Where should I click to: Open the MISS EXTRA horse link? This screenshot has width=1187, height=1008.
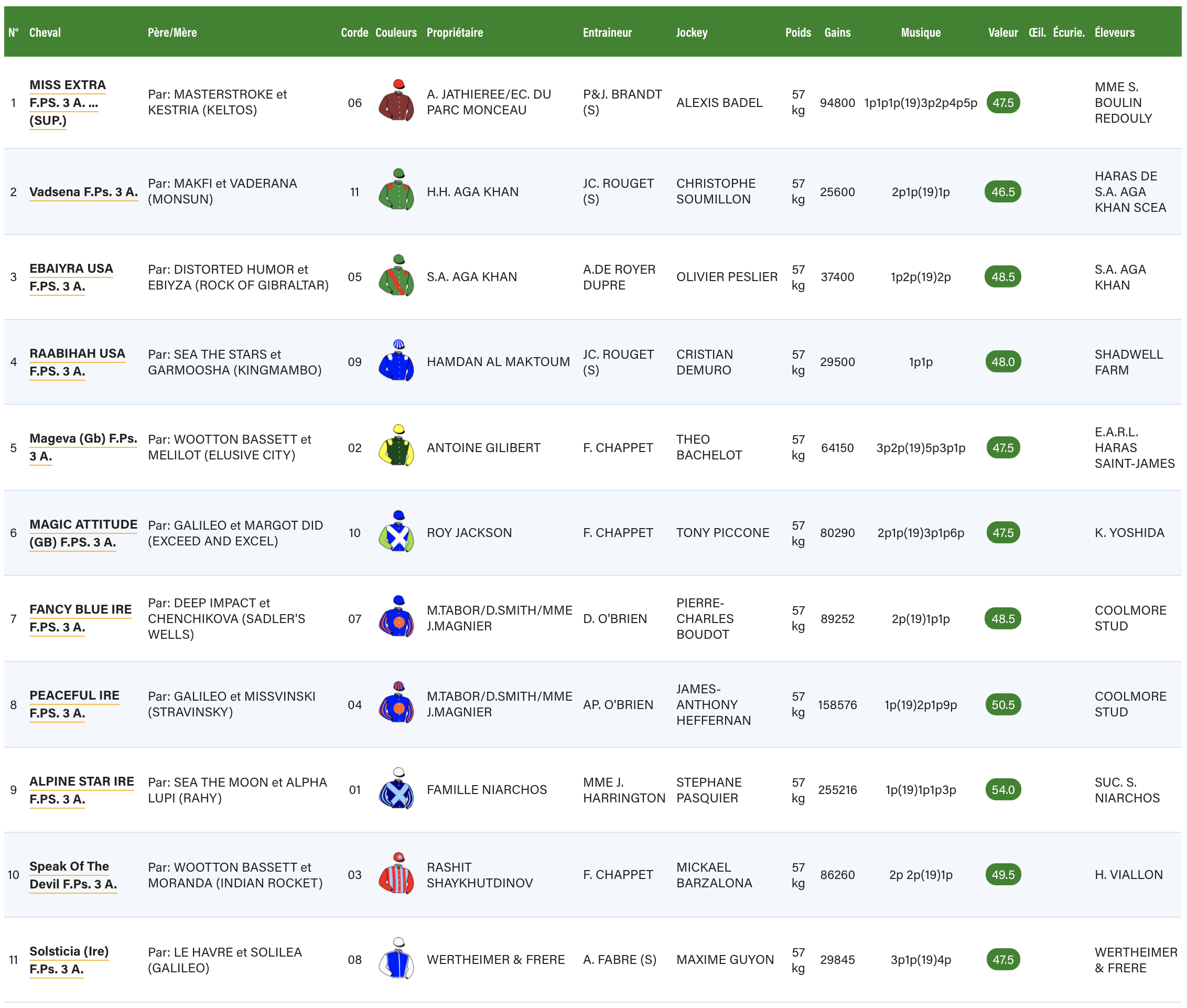click(x=68, y=85)
